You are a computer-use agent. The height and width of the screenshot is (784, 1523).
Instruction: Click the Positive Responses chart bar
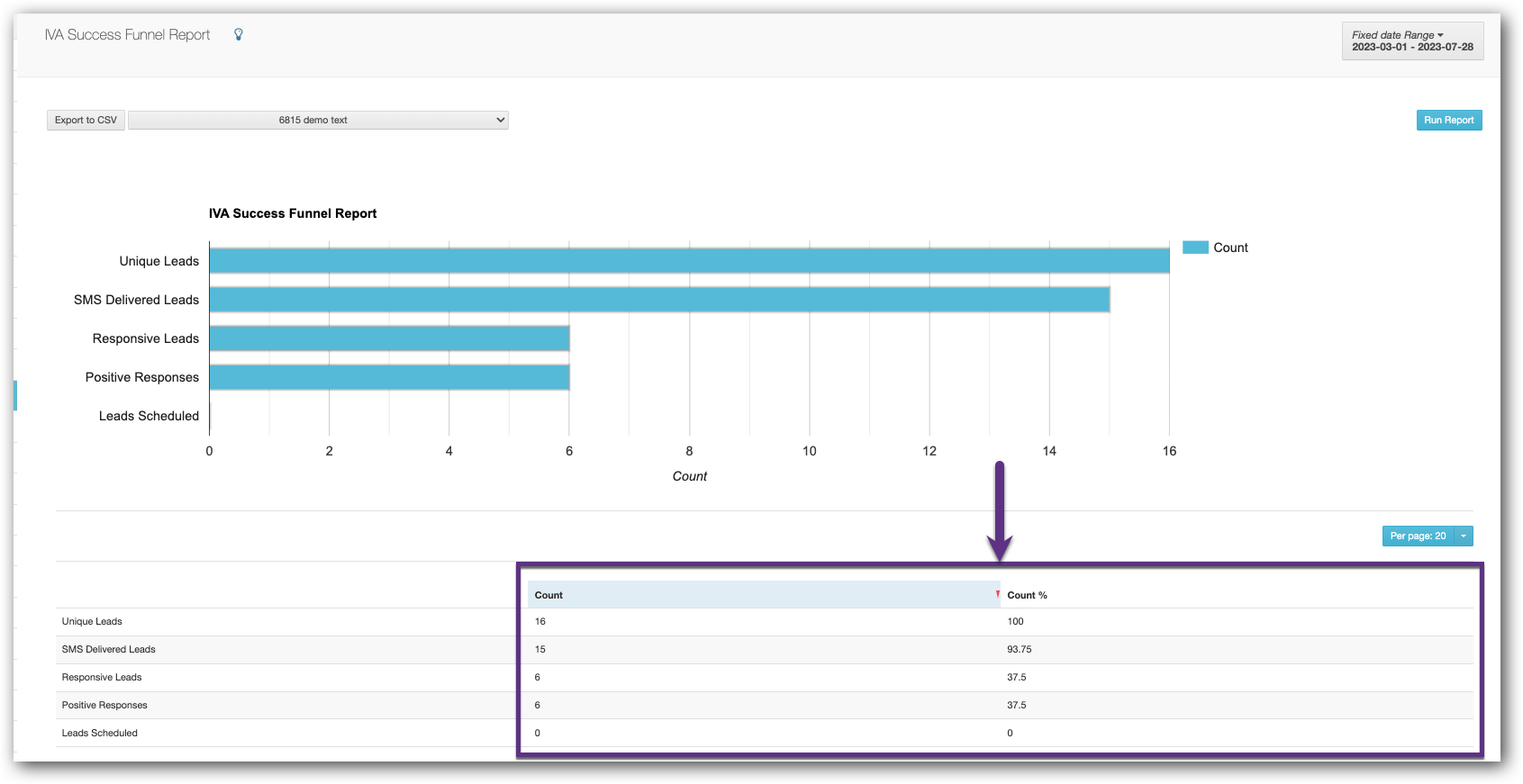[x=389, y=377]
